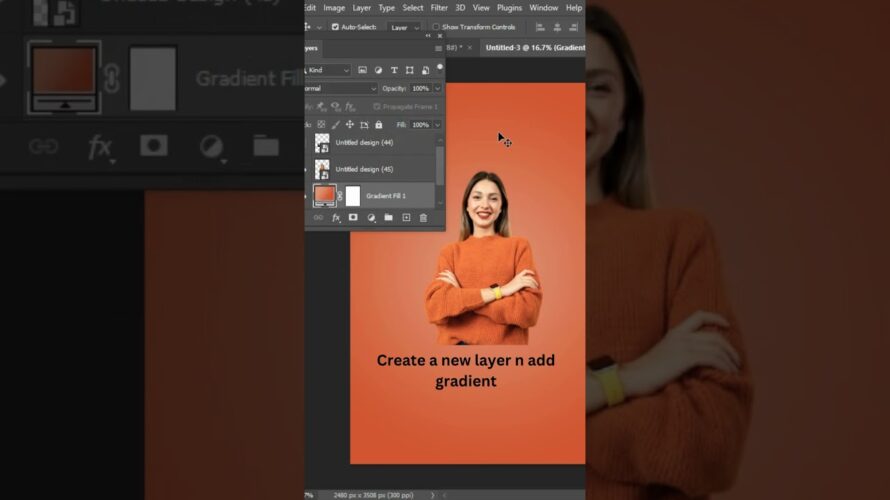The height and width of the screenshot is (500, 890).
Task: Open Move tool preset picker arrow
Action: (x=319, y=27)
